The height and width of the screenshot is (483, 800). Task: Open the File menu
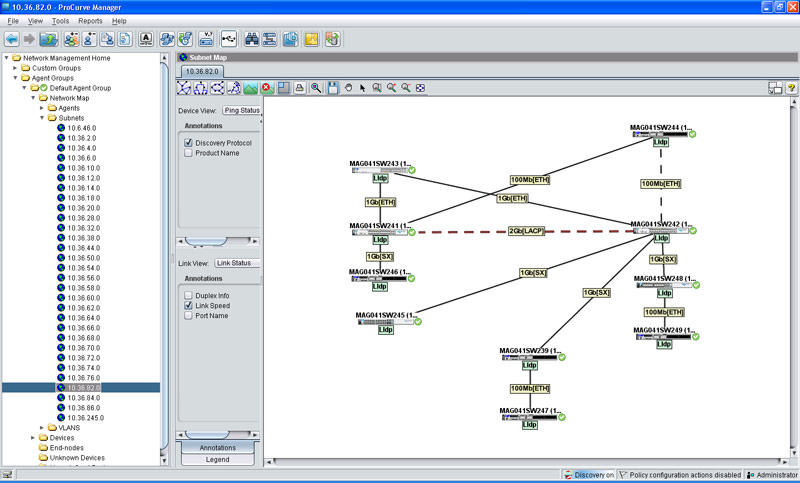pos(13,21)
